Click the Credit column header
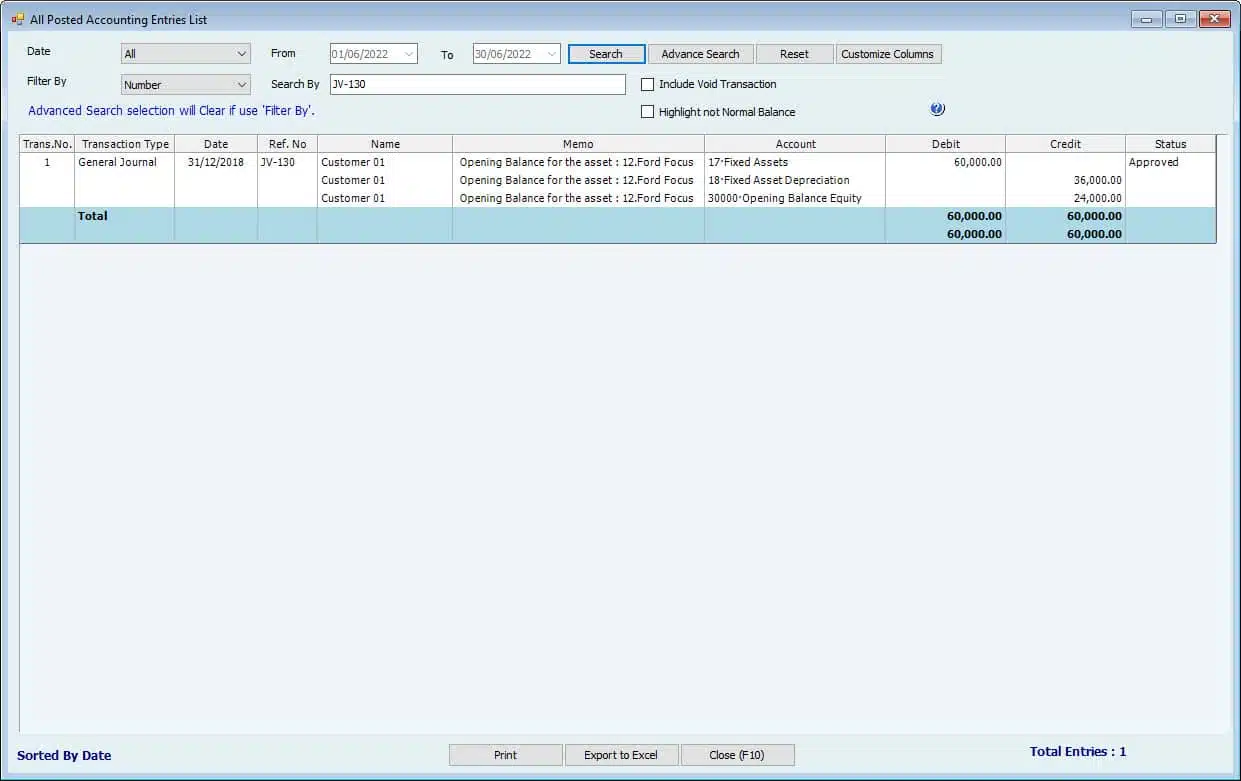This screenshot has width=1241, height=781. coord(1066,144)
